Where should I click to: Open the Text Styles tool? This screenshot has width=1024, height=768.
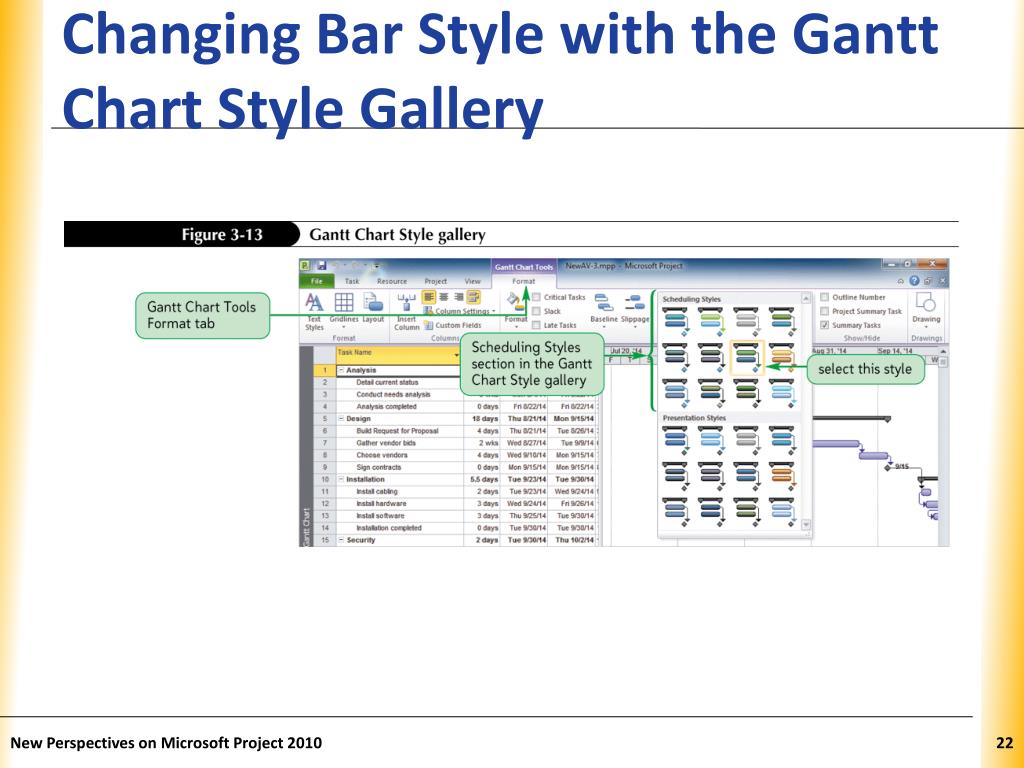pyautogui.click(x=314, y=312)
